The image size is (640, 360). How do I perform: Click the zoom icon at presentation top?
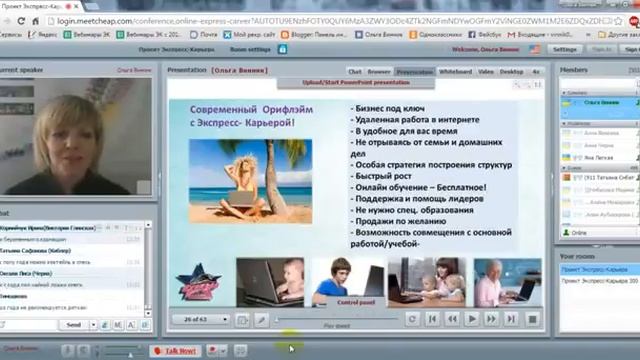pos(517,84)
